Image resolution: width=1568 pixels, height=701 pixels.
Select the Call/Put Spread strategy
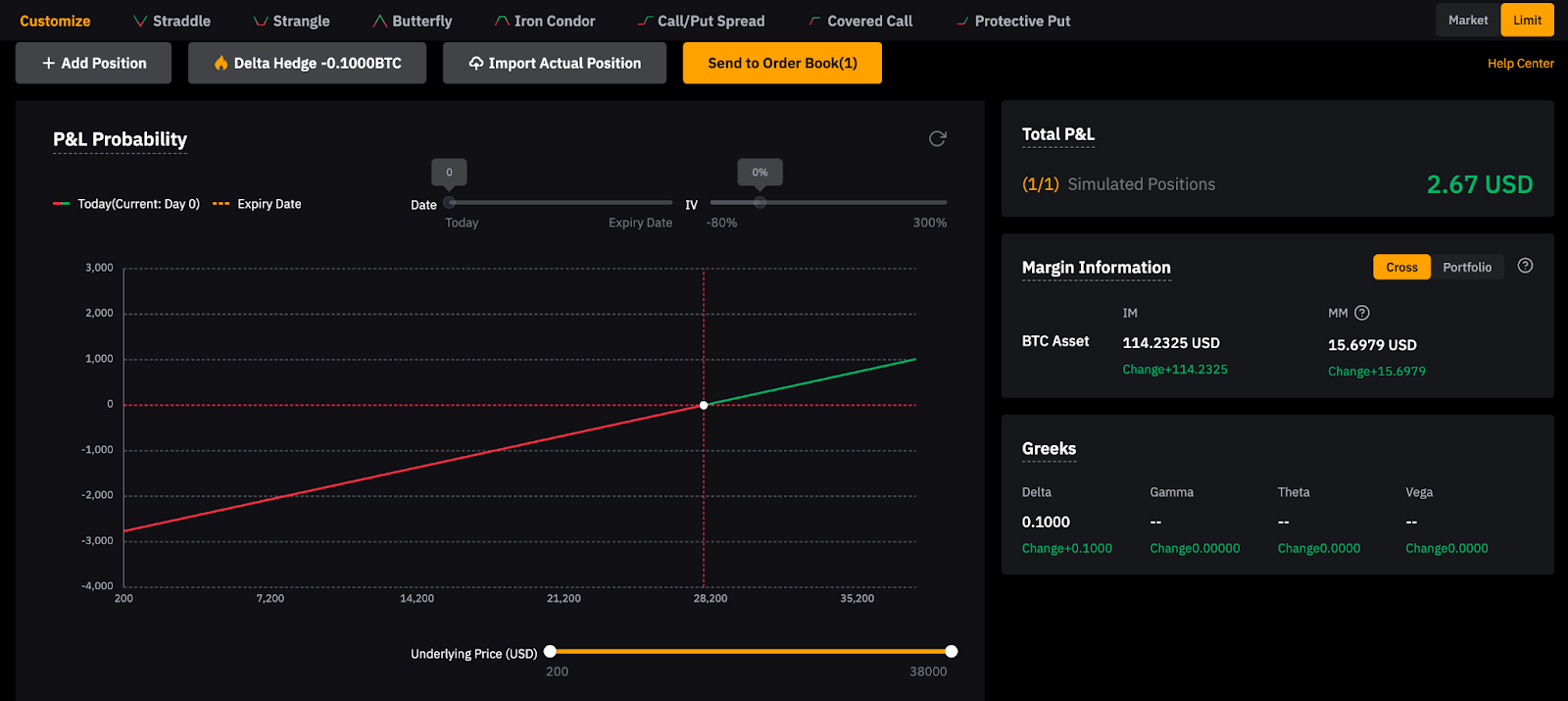click(x=701, y=21)
